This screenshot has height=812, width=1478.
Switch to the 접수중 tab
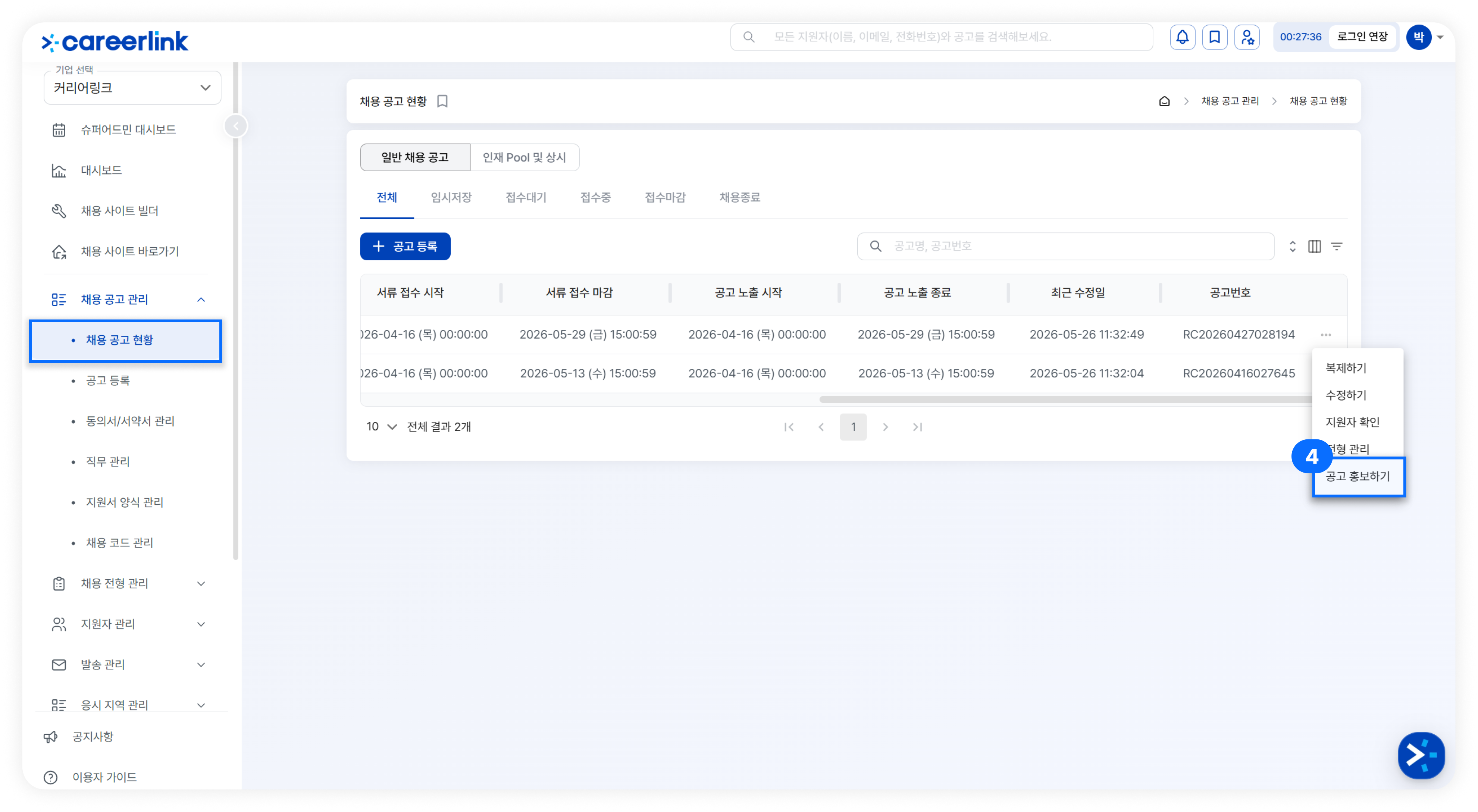(x=595, y=197)
